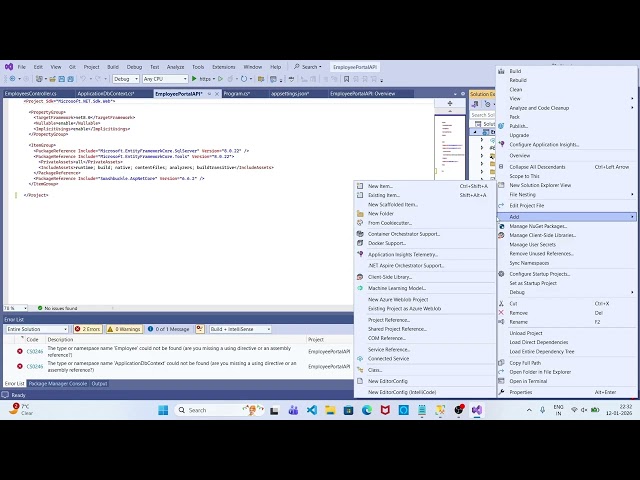This screenshot has width=640, height=480.
Task: Open the Debug configuration dropdown
Action: click(x=126, y=79)
